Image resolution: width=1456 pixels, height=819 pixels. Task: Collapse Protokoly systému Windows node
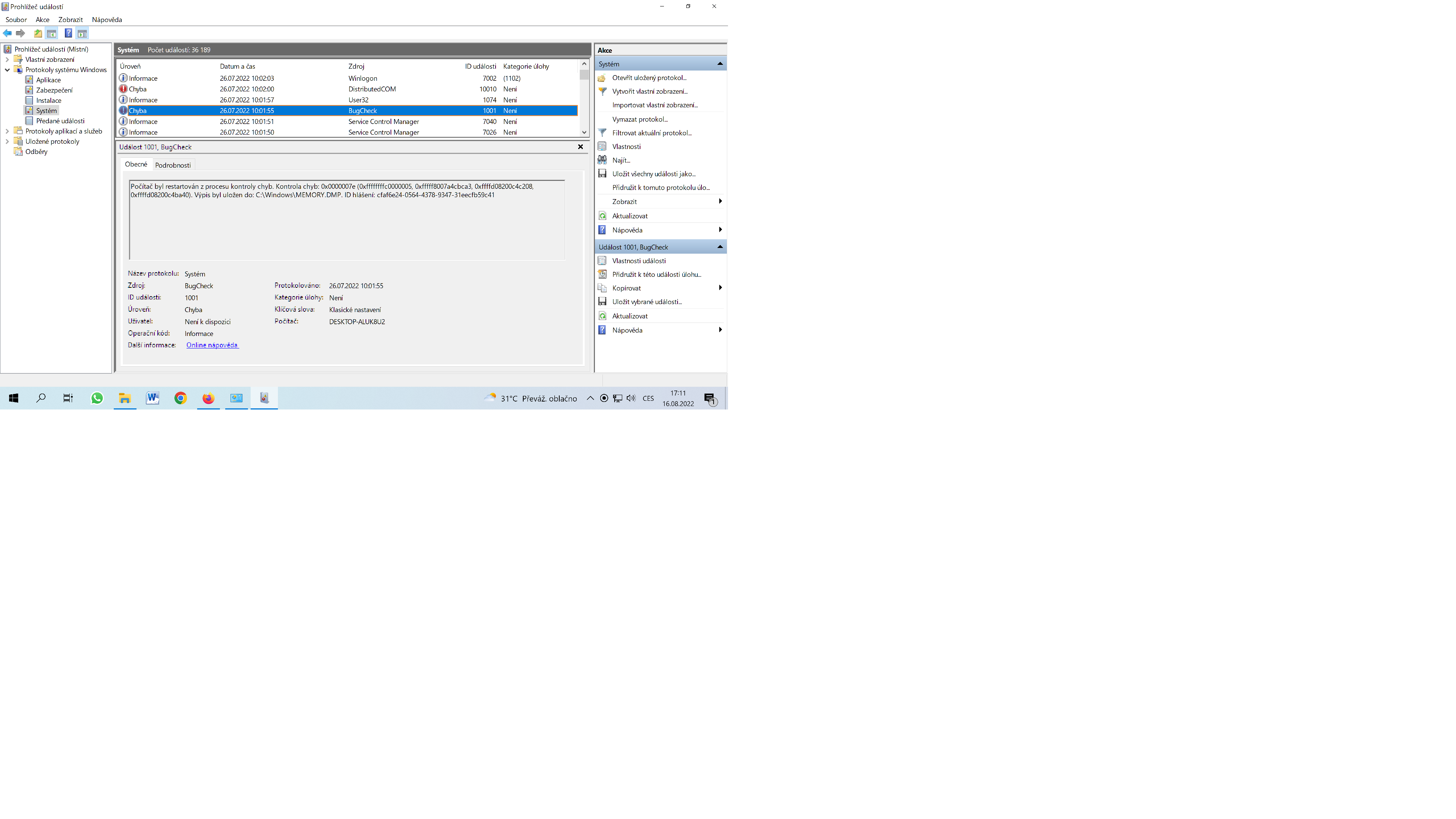(x=7, y=70)
